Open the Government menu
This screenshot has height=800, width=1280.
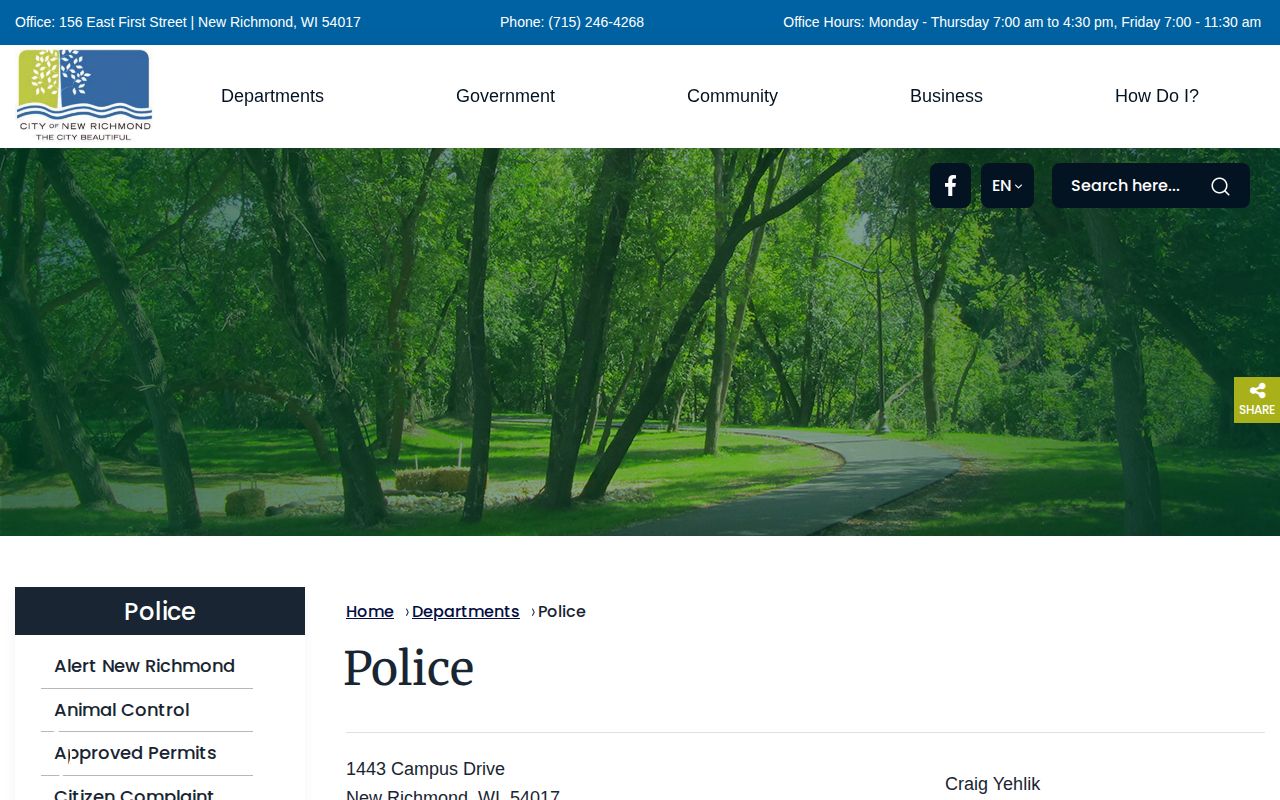tap(505, 96)
